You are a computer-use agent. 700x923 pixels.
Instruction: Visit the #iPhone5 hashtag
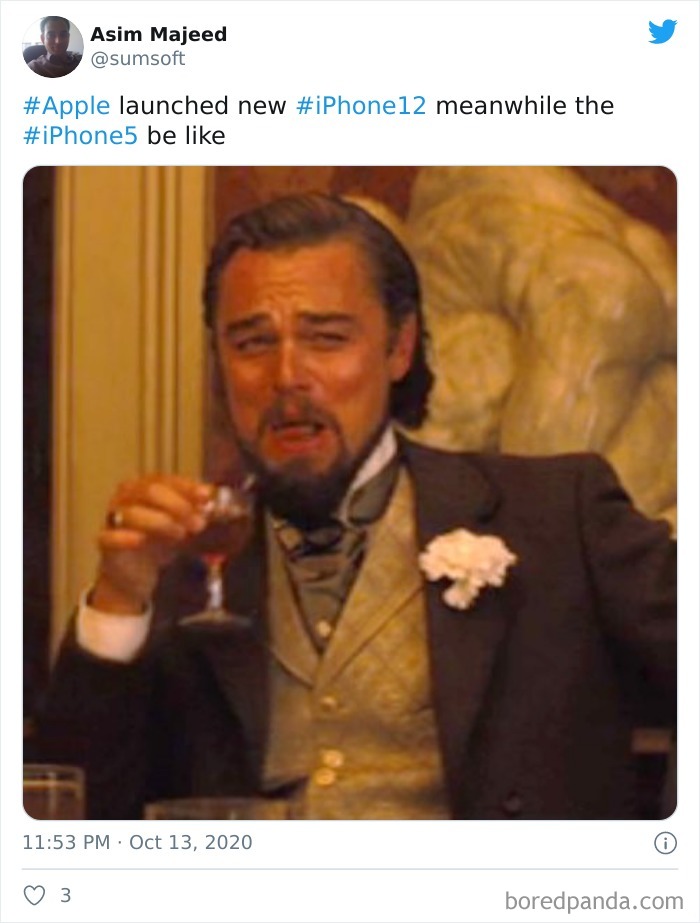point(80,136)
